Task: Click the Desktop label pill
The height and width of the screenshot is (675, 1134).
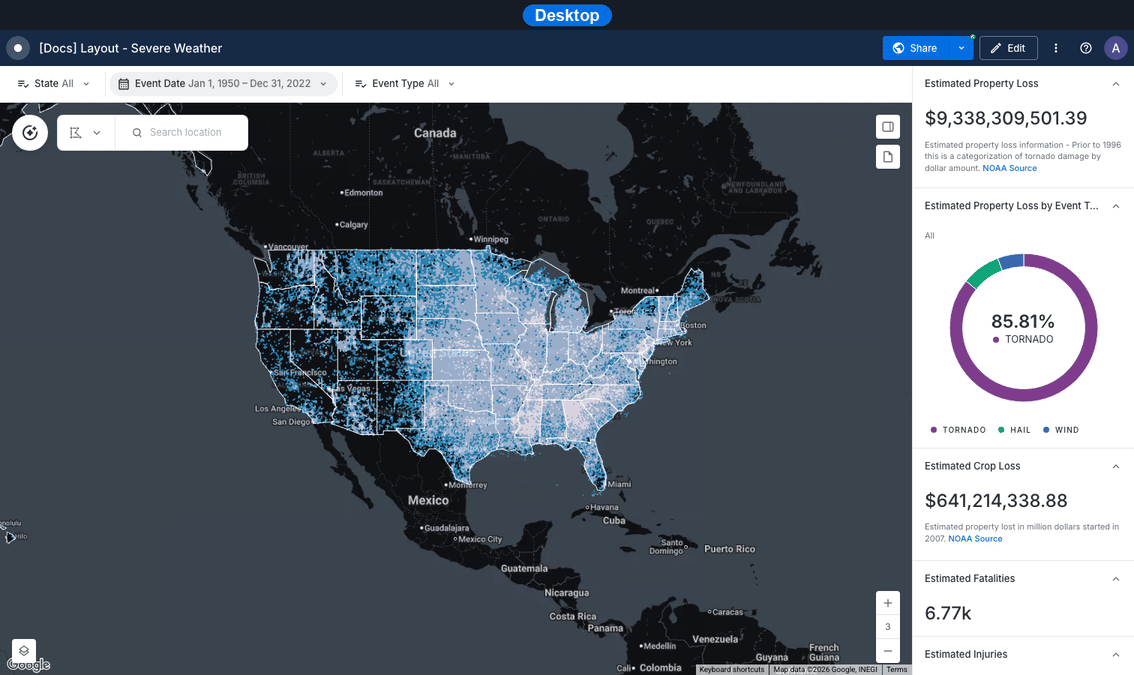Action: 567,15
